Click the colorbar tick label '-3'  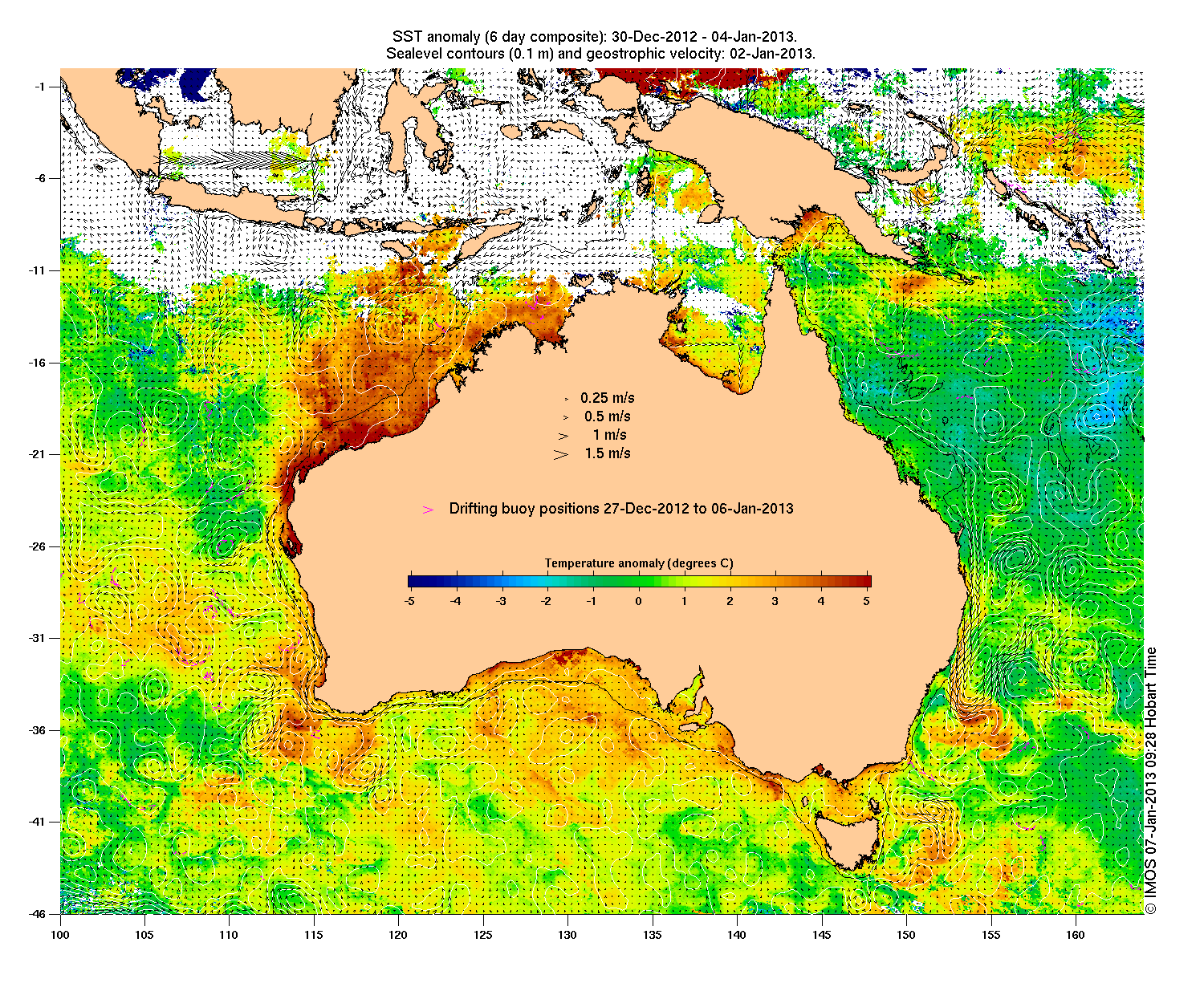499,600
